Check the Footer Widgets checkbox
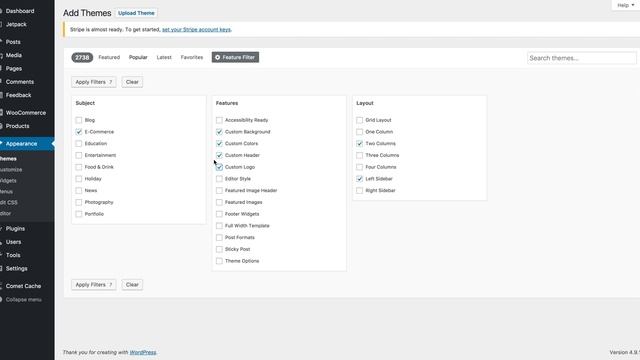The height and width of the screenshot is (360, 640). click(219, 214)
